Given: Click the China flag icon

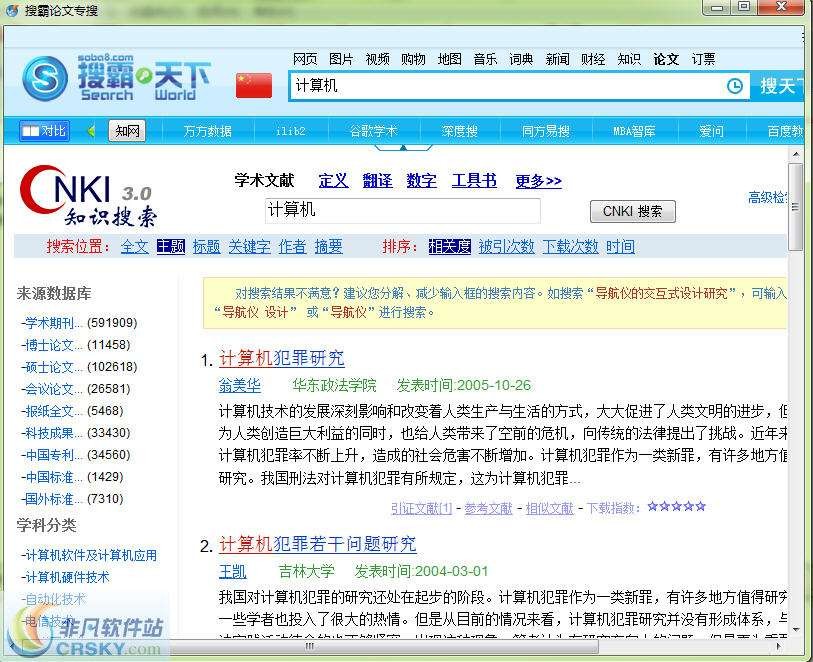Looking at the screenshot, I should pos(254,86).
